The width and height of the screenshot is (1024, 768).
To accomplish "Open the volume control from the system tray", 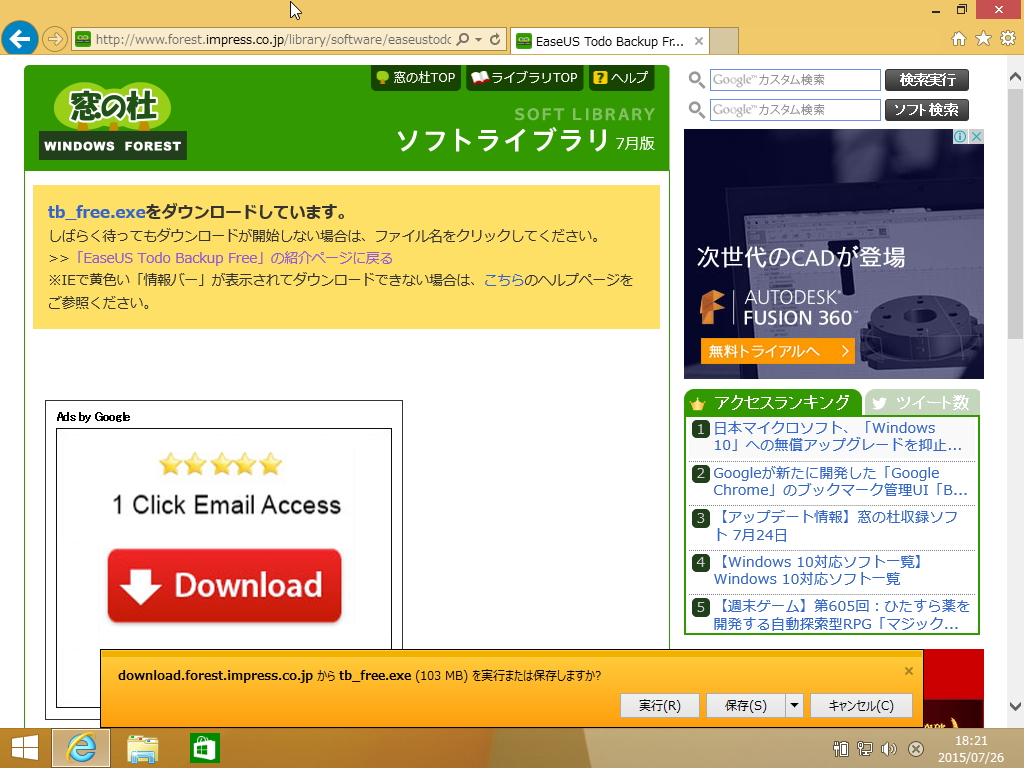I will pyautogui.click(x=889, y=748).
